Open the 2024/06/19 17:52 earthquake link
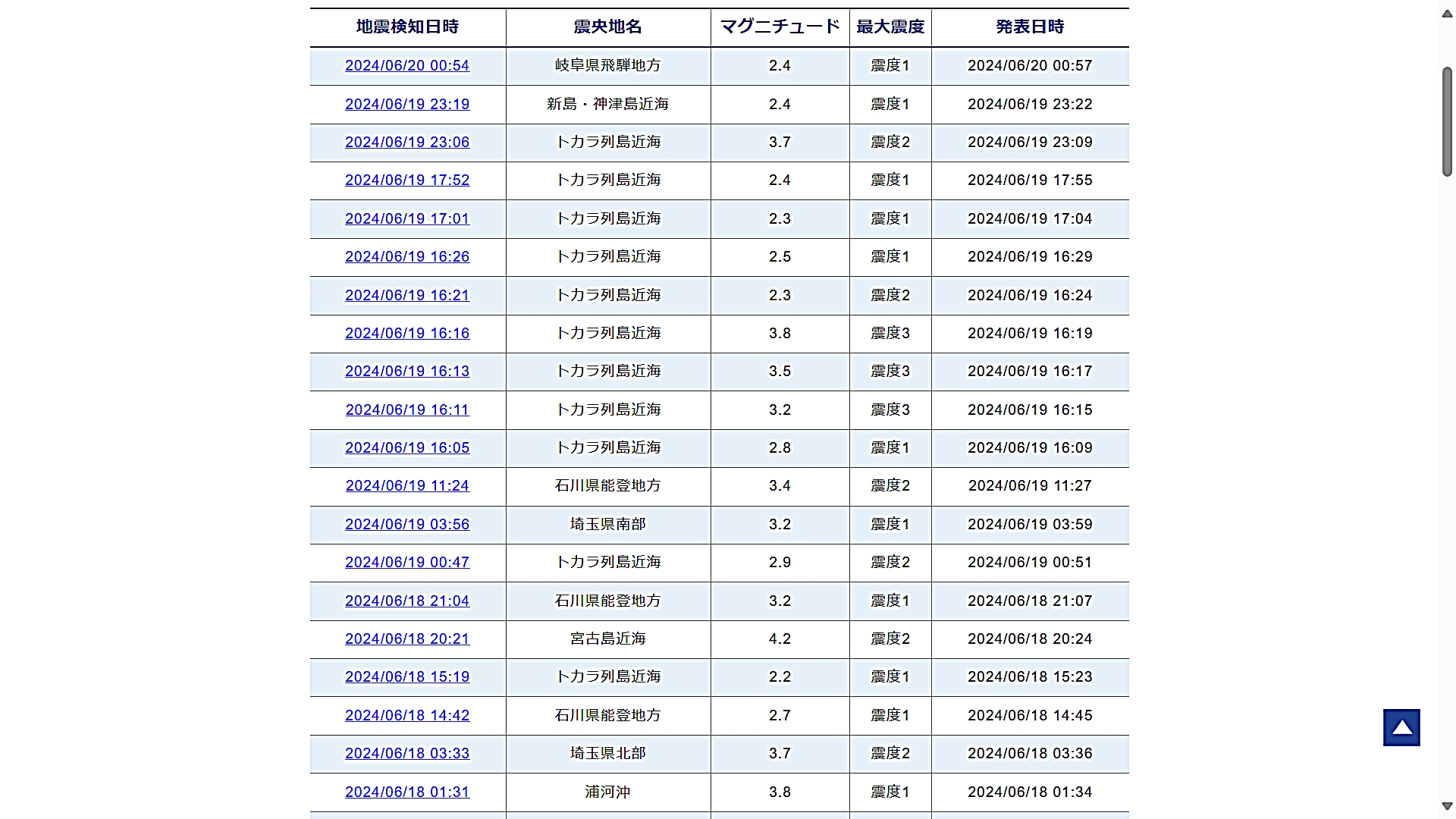1456x819 pixels. tap(407, 180)
